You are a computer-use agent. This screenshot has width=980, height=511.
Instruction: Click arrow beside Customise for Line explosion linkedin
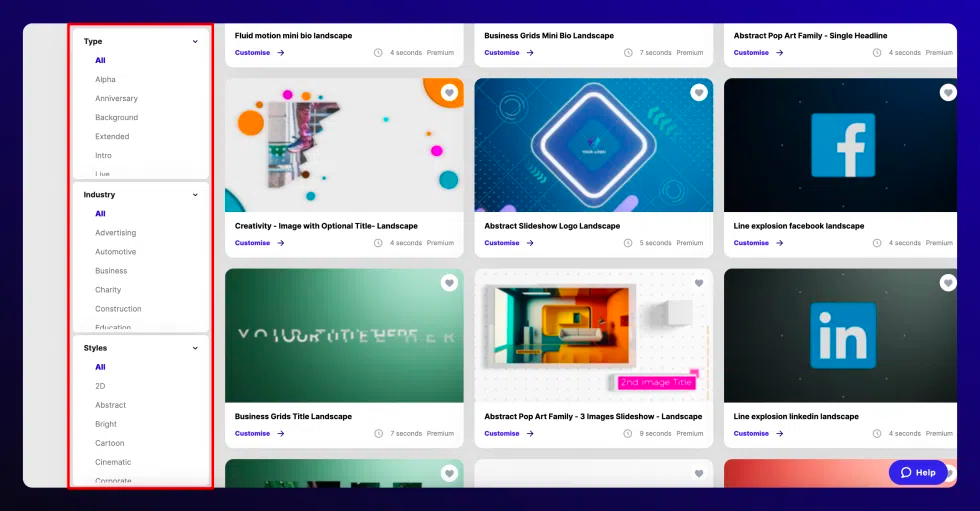[779, 434]
